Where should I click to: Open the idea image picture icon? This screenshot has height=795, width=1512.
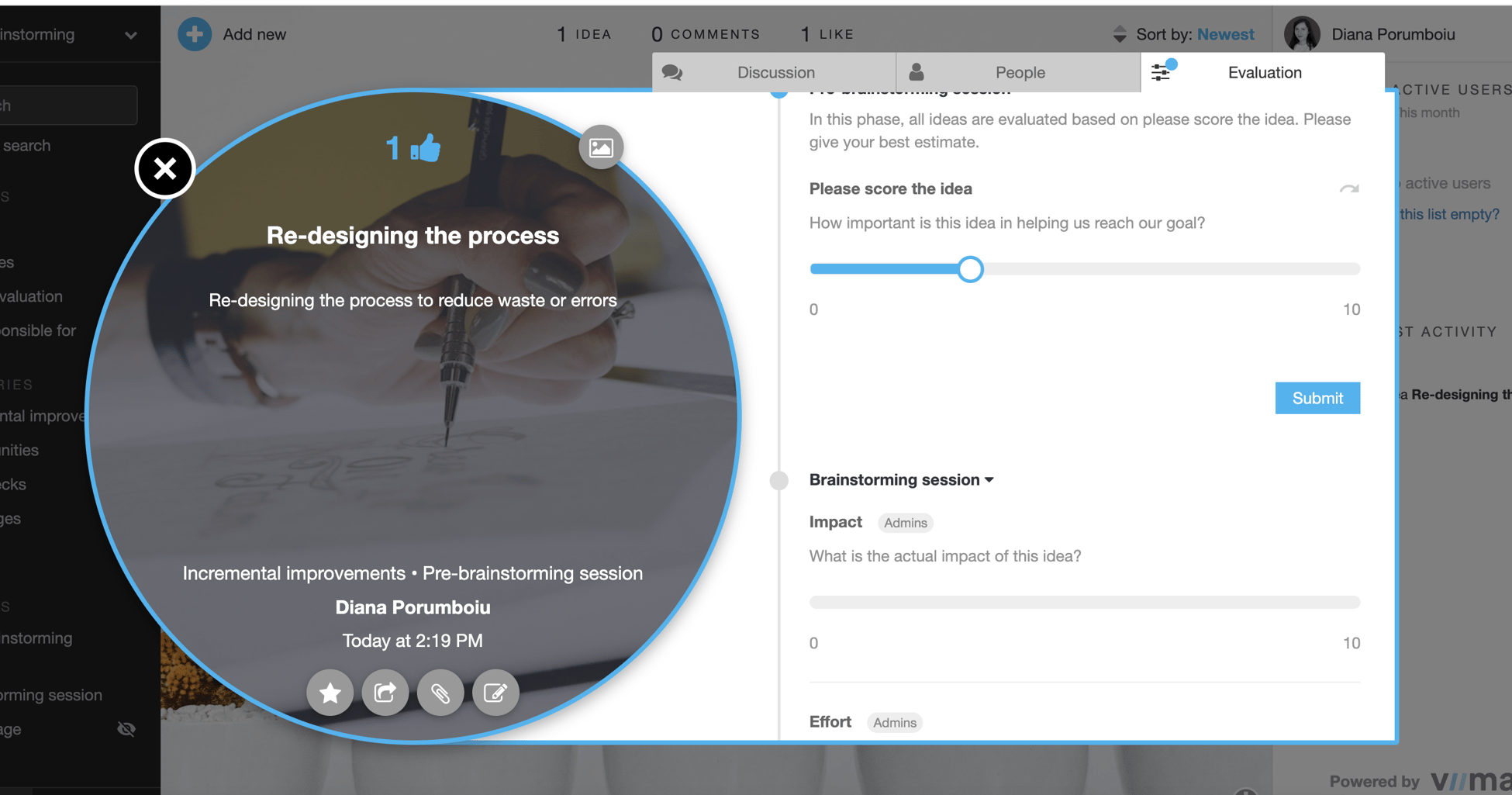pos(601,147)
